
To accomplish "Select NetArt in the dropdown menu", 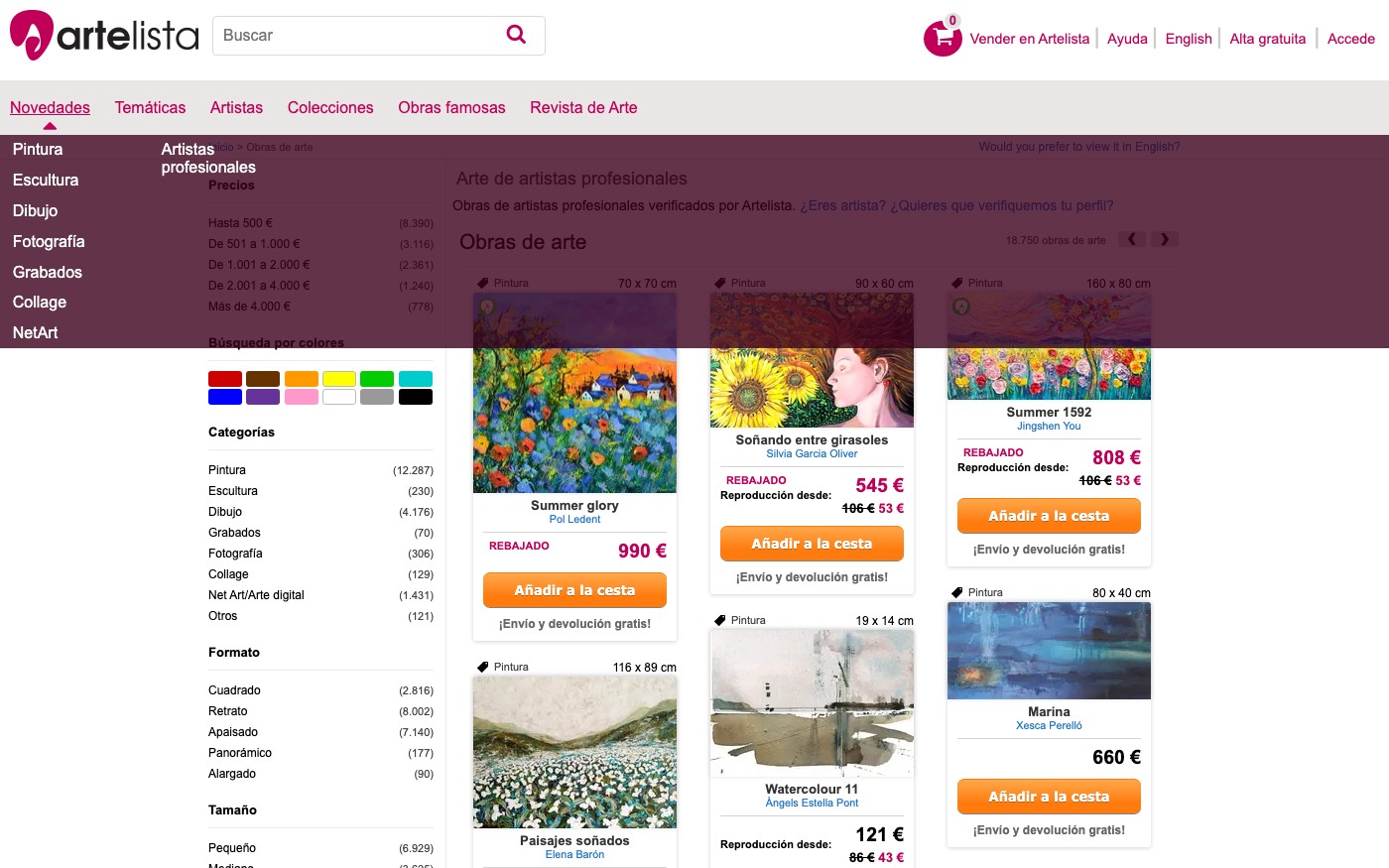I will (x=36, y=332).
